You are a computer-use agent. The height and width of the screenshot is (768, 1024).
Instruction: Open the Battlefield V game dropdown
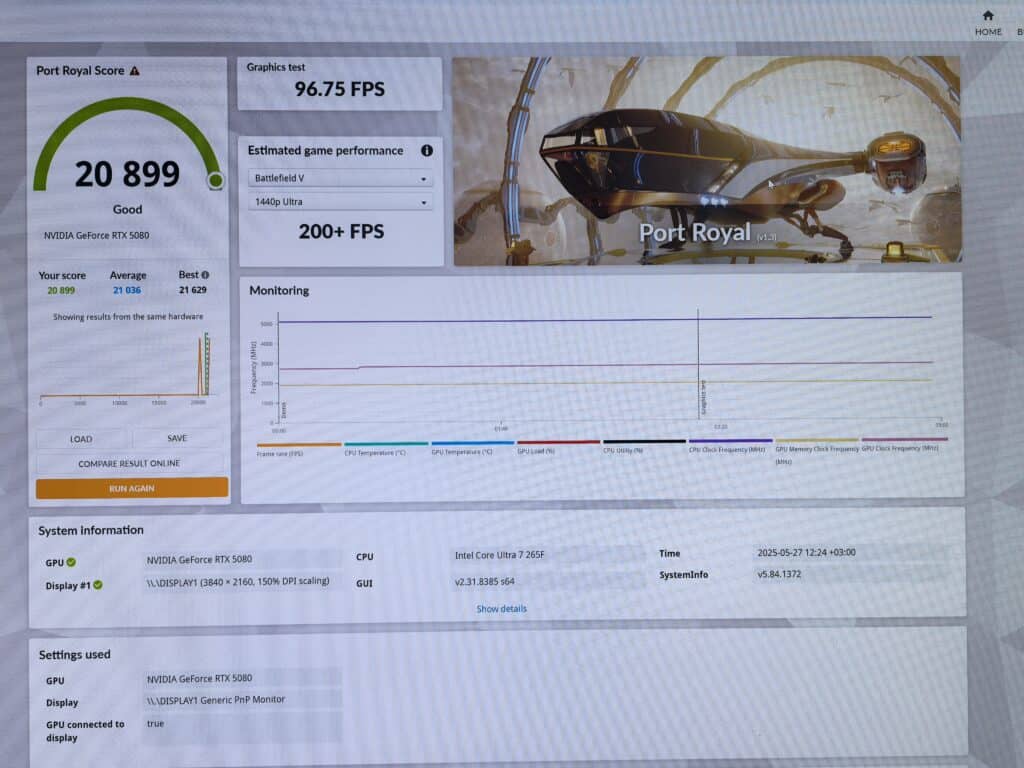pyautogui.click(x=340, y=178)
